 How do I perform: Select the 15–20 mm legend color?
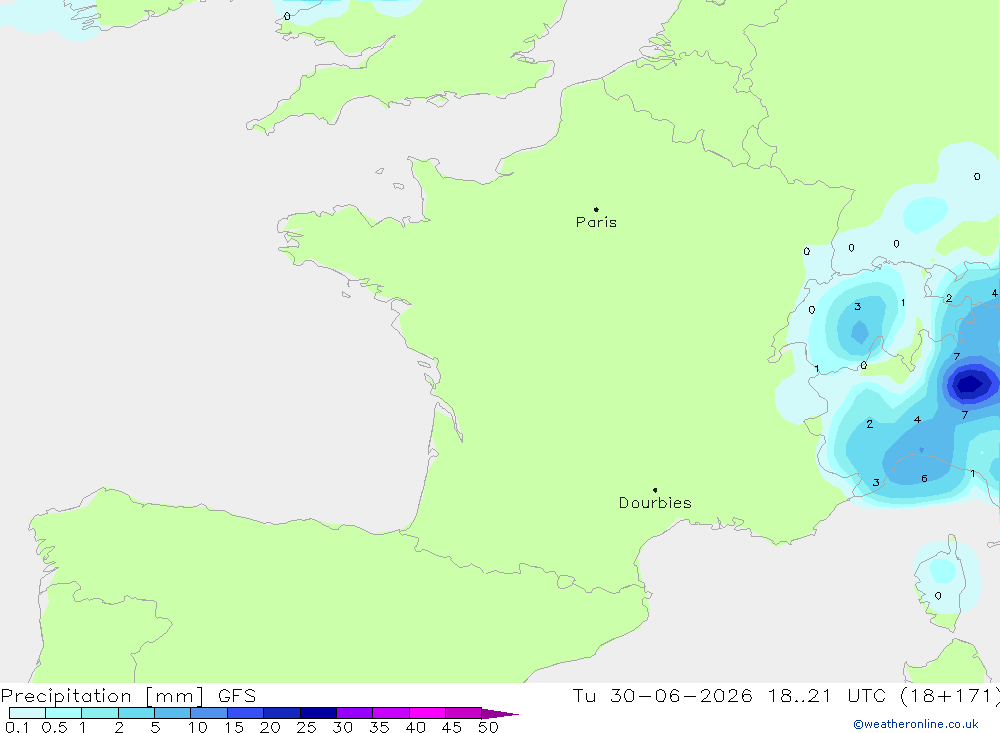pyautogui.click(x=245, y=713)
